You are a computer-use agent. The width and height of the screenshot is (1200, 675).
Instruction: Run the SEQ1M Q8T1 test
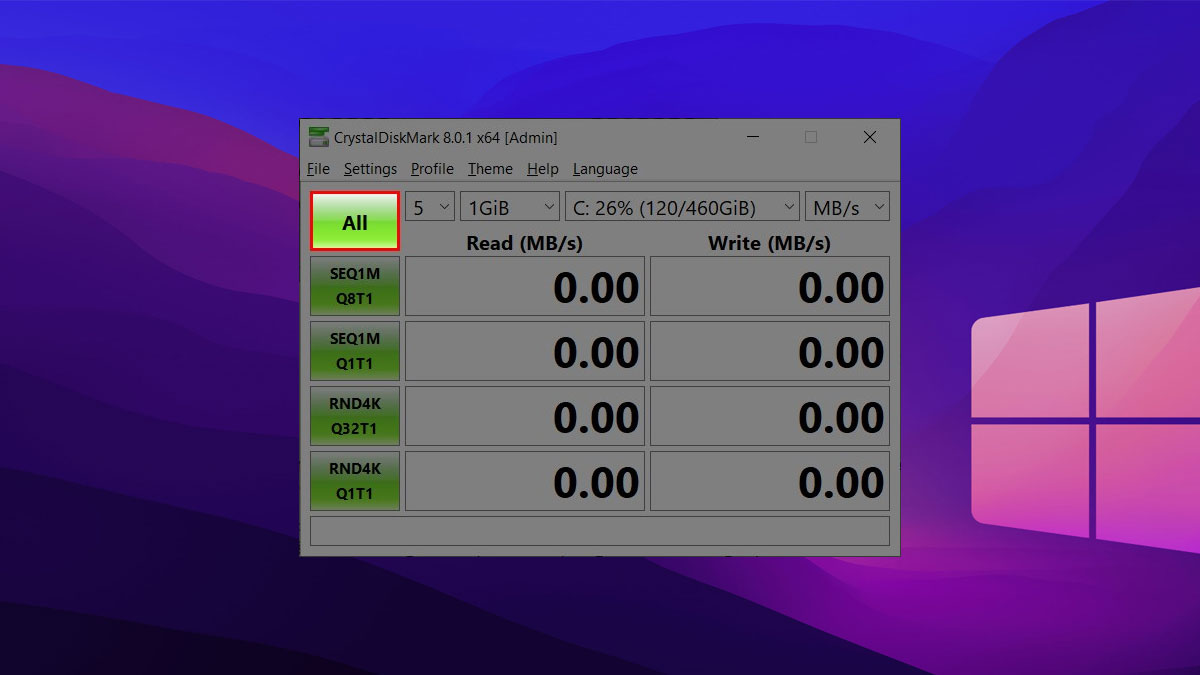355,286
